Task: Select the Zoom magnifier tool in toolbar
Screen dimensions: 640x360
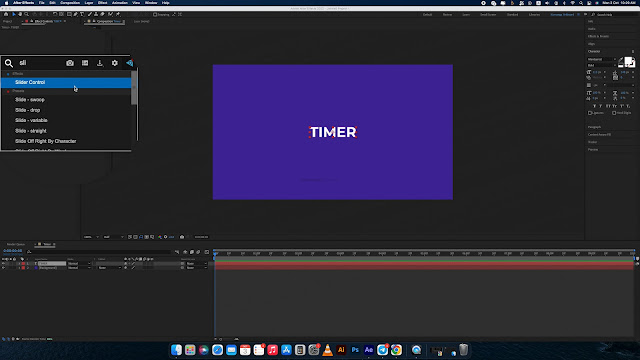Action: (27, 14)
